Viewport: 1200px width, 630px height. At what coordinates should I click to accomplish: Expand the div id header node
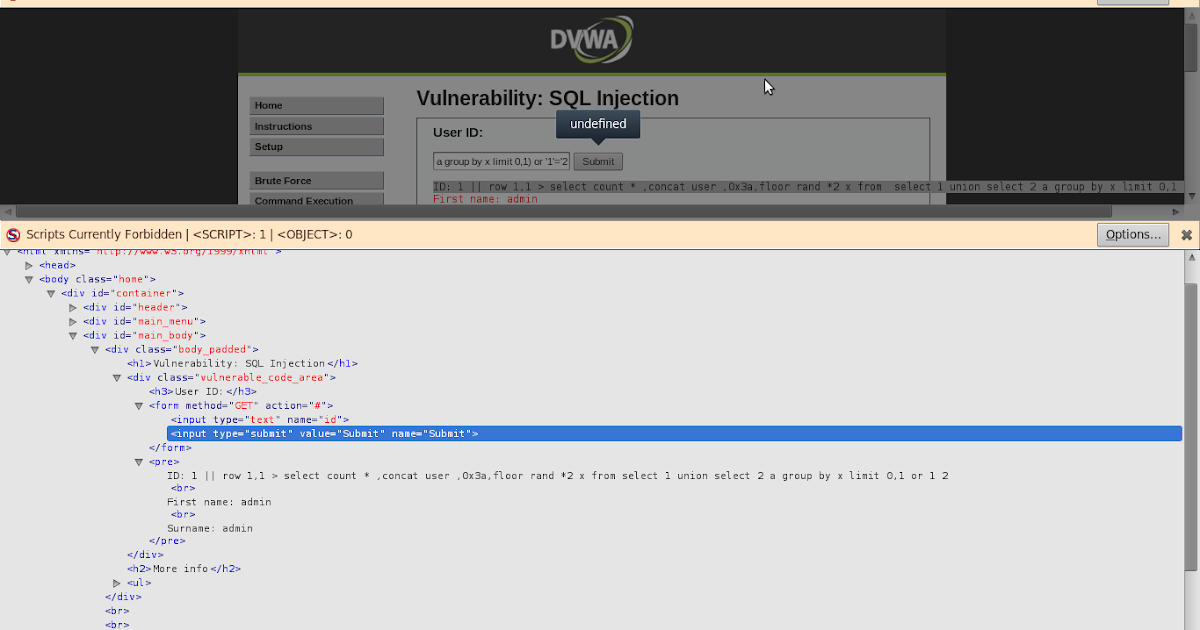(73, 307)
